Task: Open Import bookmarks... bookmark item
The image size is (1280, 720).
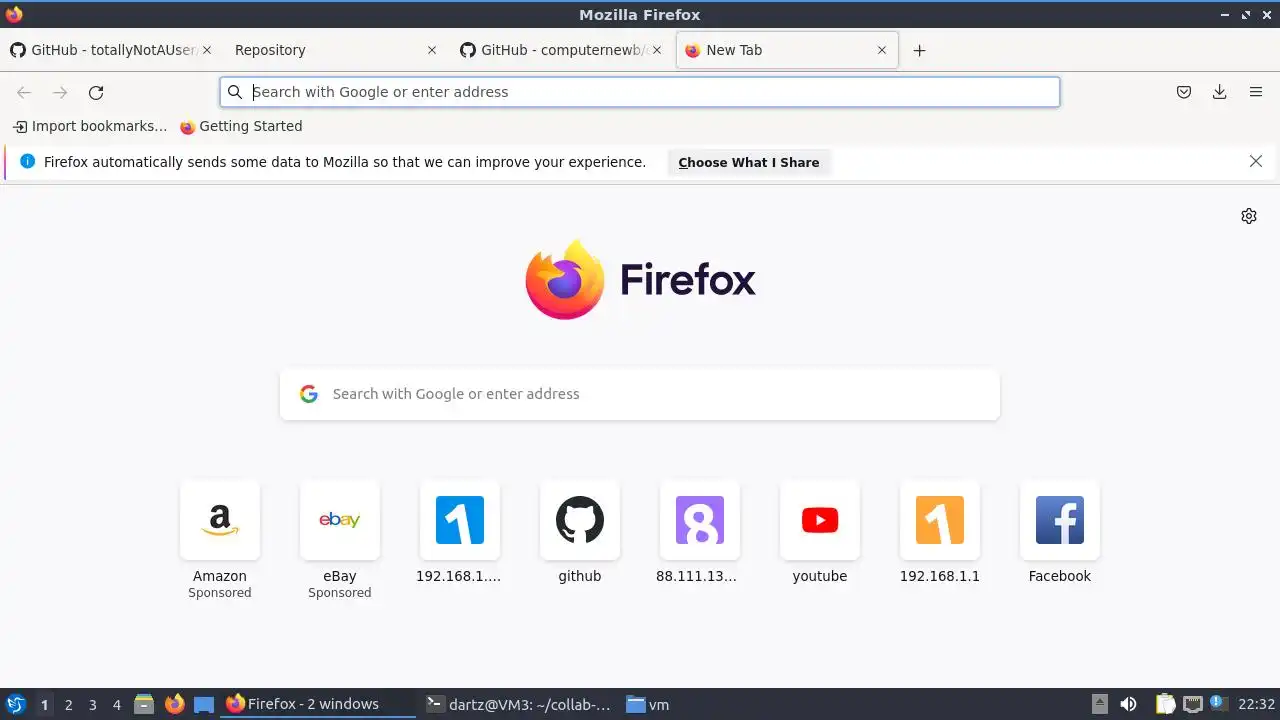Action: coord(90,126)
